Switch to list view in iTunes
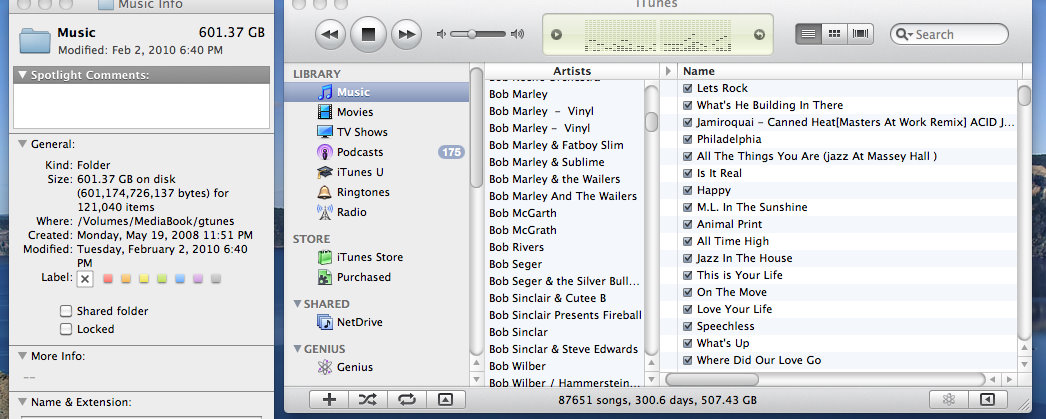 tap(809, 34)
